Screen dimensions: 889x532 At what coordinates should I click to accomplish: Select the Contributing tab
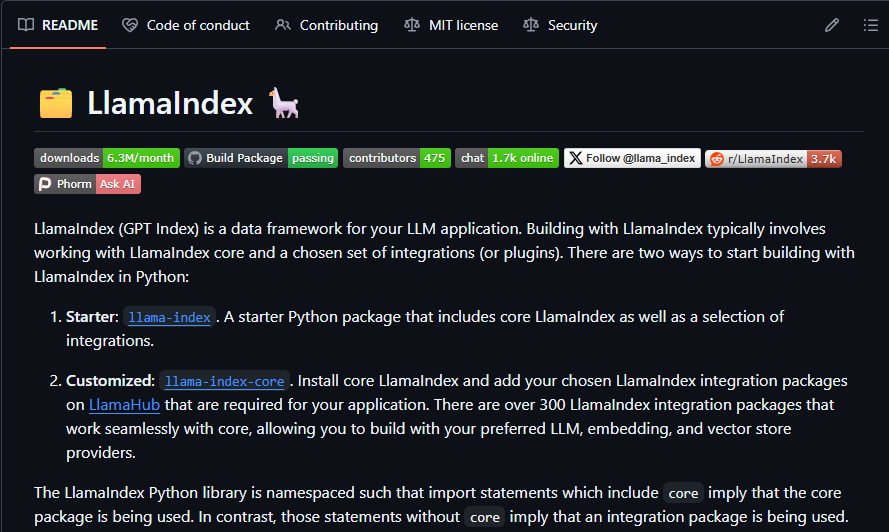click(x=338, y=25)
